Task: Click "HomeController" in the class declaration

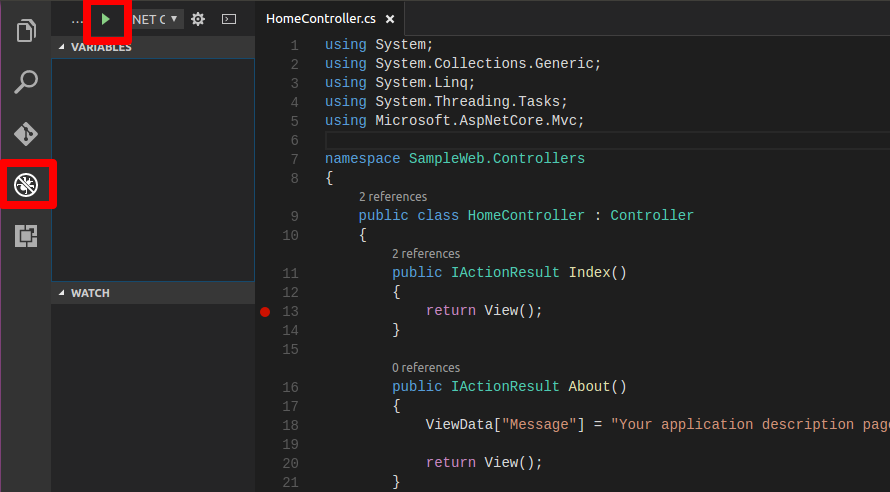Action: (x=526, y=216)
